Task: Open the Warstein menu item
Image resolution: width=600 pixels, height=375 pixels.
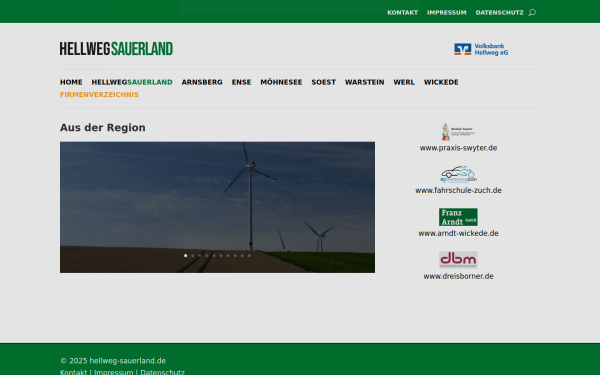Action: pyautogui.click(x=364, y=82)
